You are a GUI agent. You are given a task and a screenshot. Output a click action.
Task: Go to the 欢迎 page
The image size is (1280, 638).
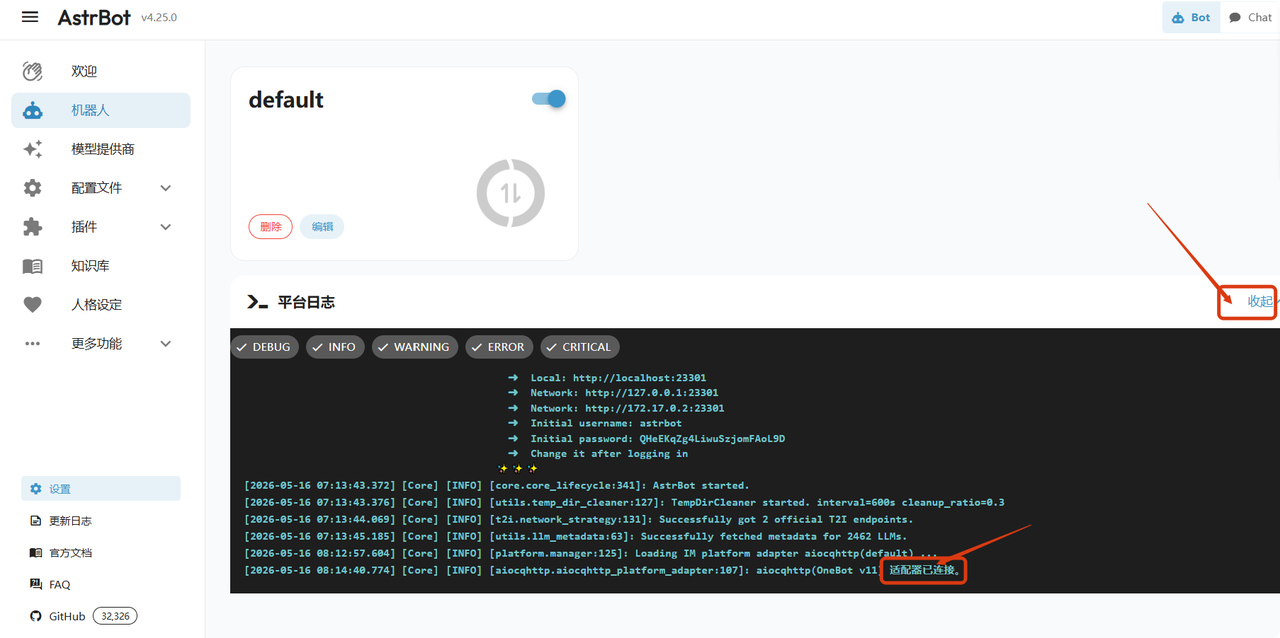(101, 71)
